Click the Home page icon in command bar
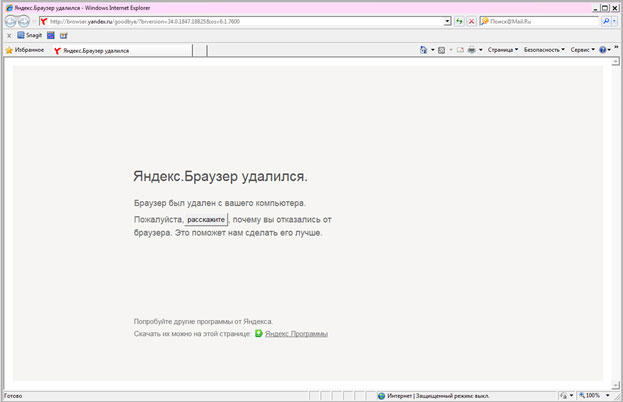This screenshot has height=402, width=623. (424, 49)
